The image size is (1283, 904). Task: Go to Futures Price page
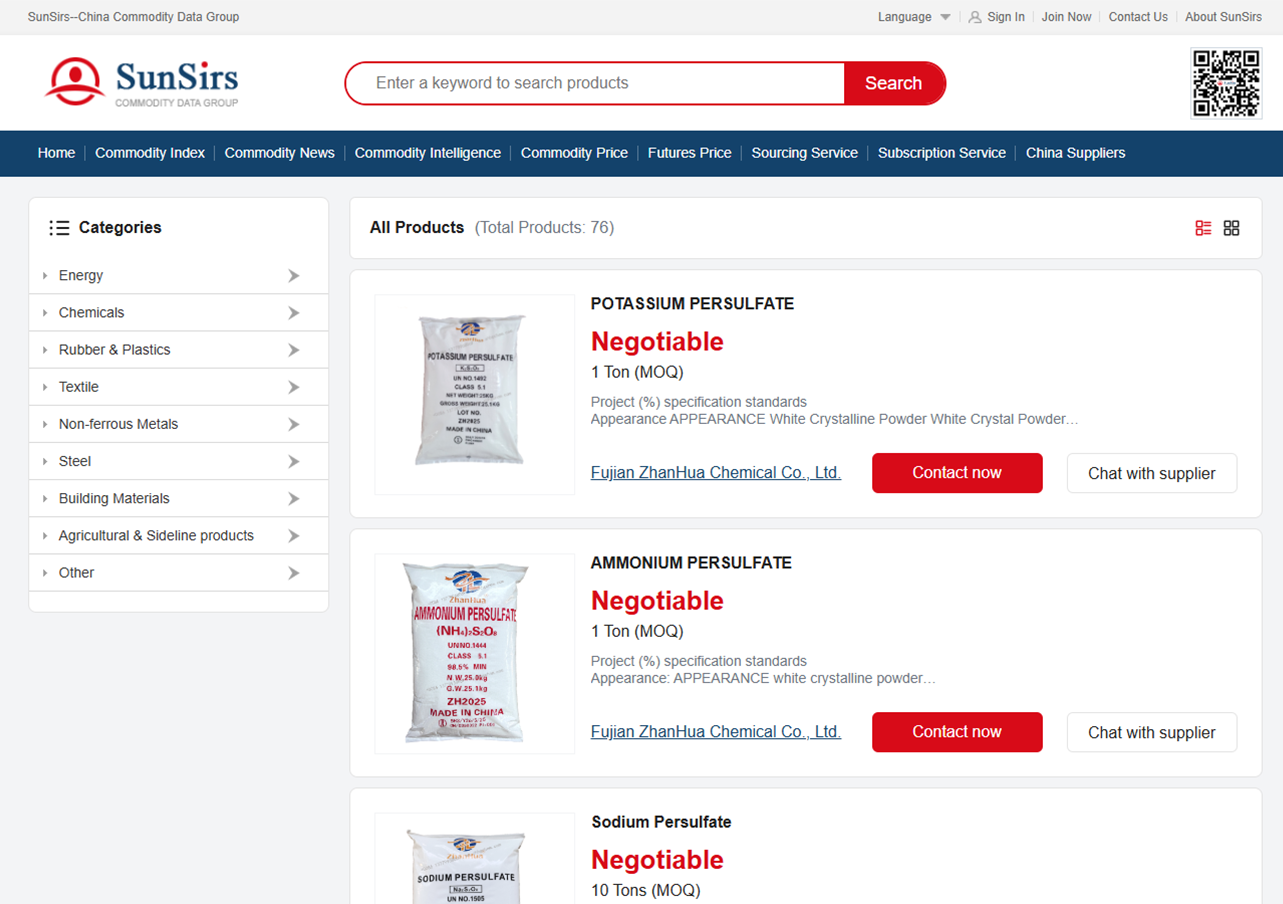coord(689,153)
